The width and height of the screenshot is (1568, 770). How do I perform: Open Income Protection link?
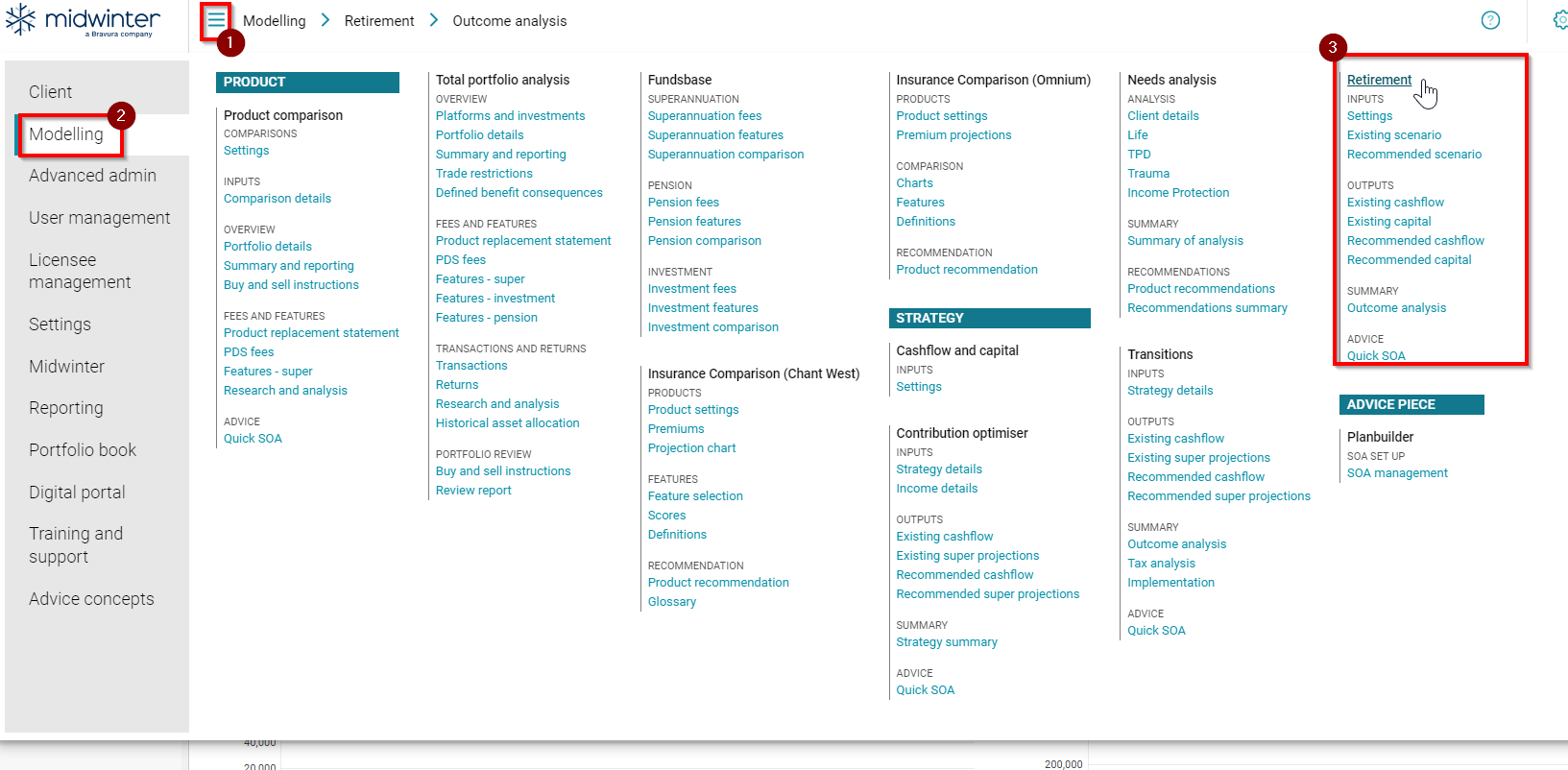(1178, 193)
